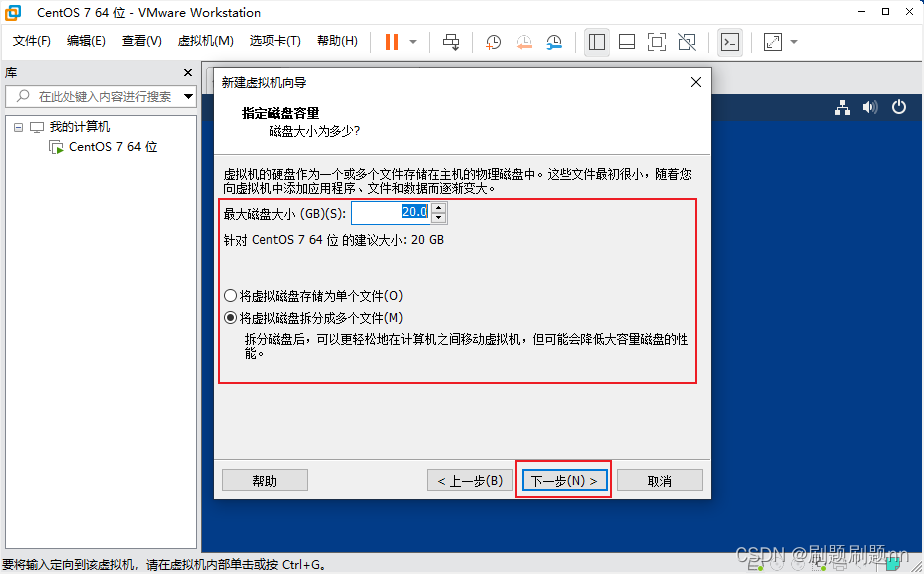Viewport: 924px width, 574px height.
Task: Click the 针对 CentOS 7 64 位 的建议大小 text
Action: (x=334, y=240)
